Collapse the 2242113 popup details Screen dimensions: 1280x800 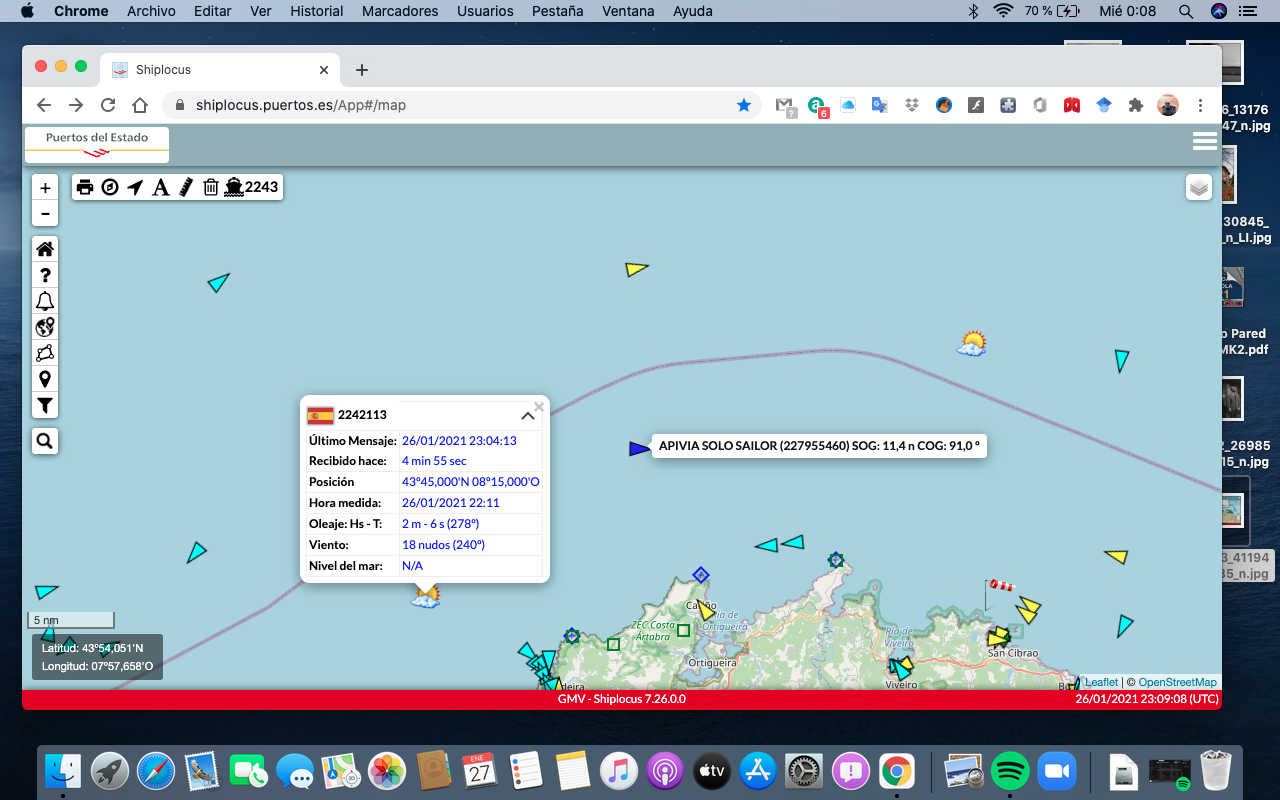point(527,415)
